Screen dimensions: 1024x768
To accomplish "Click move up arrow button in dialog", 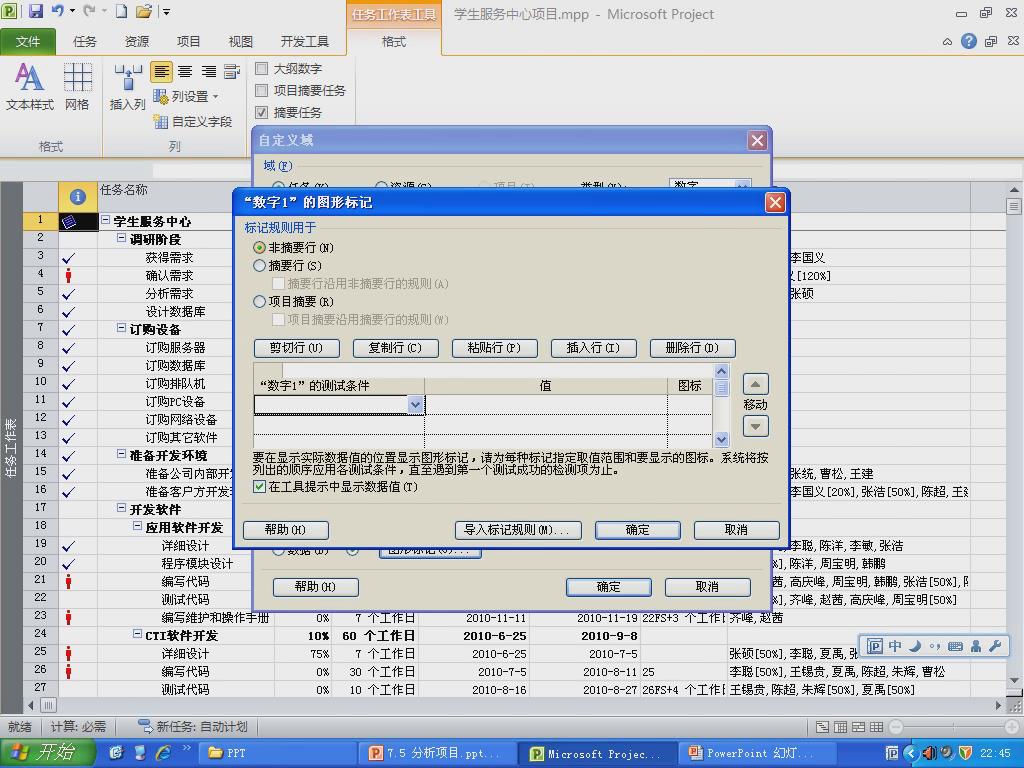I will (756, 384).
